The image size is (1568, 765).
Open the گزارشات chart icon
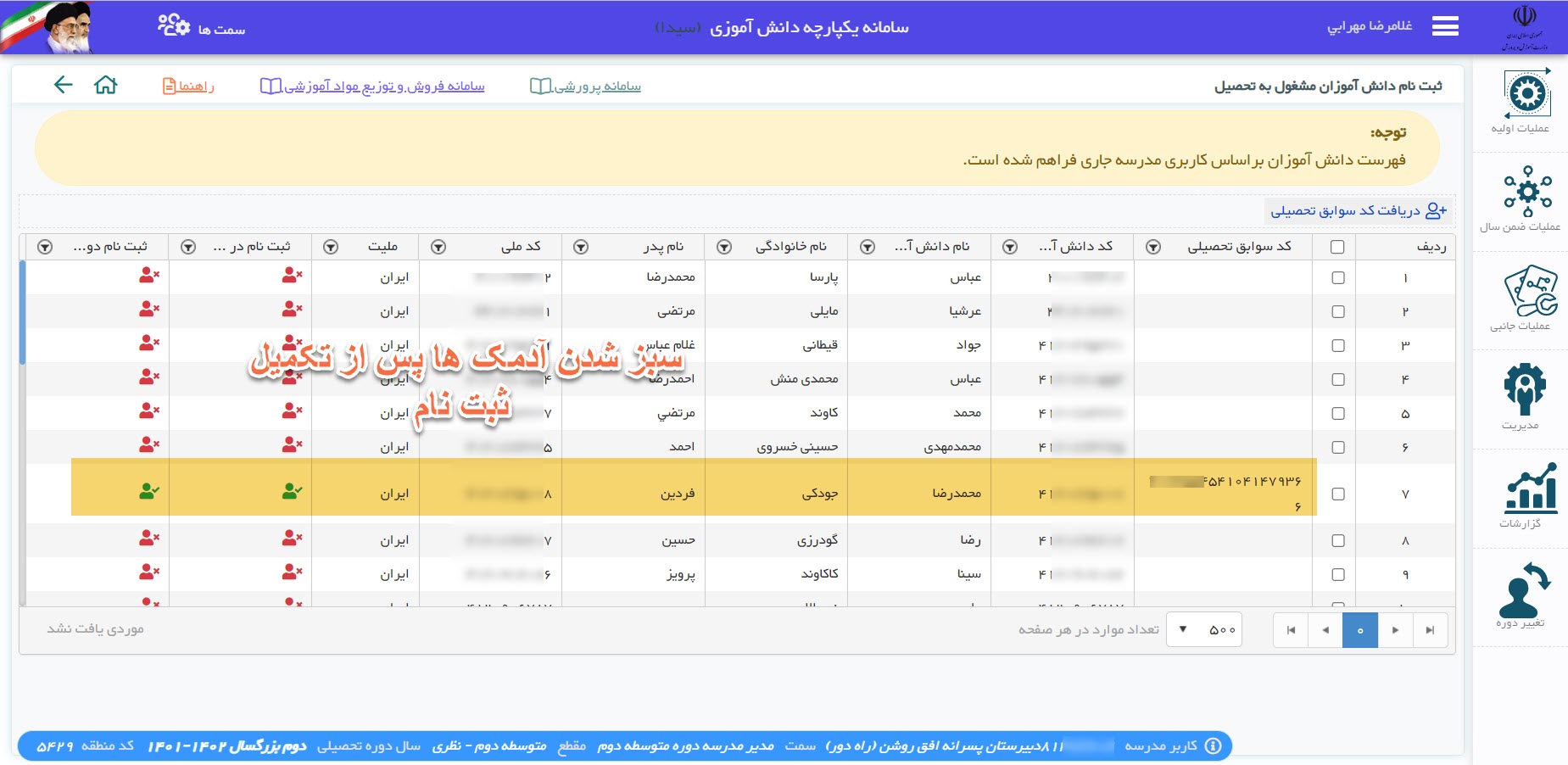[x=1531, y=489]
